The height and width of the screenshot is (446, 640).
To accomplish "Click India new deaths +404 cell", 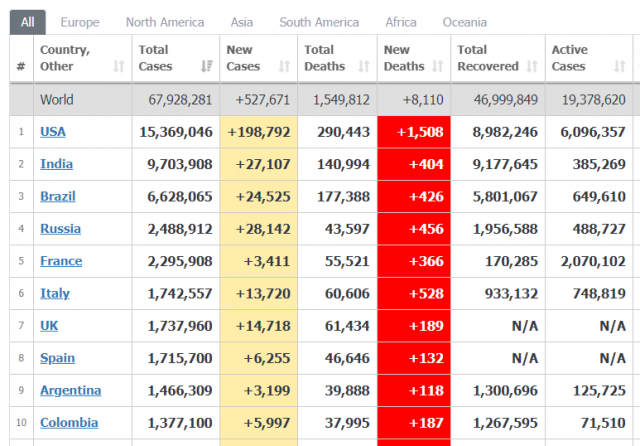I will click(414, 164).
